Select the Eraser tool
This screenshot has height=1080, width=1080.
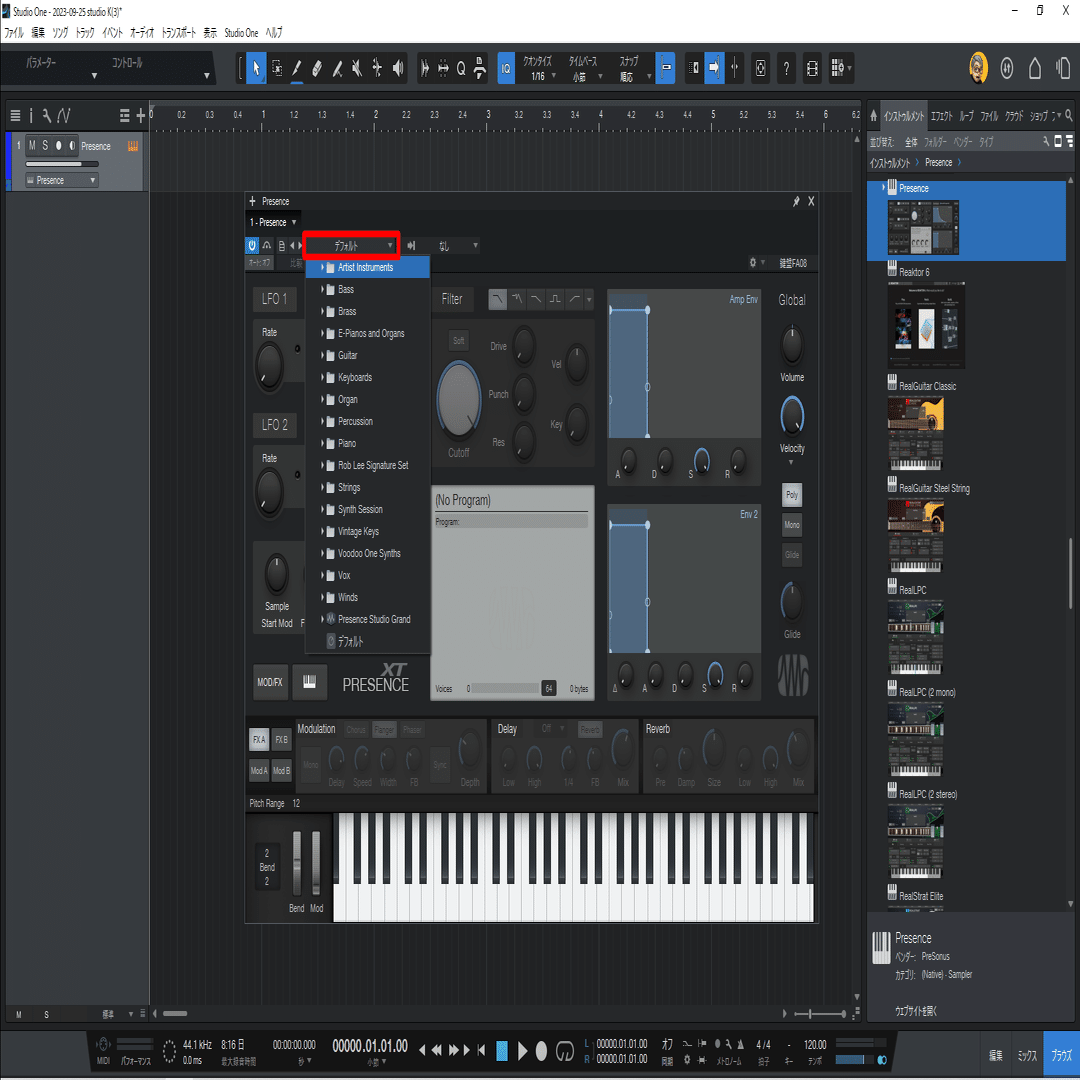click(x=316, y=68)
